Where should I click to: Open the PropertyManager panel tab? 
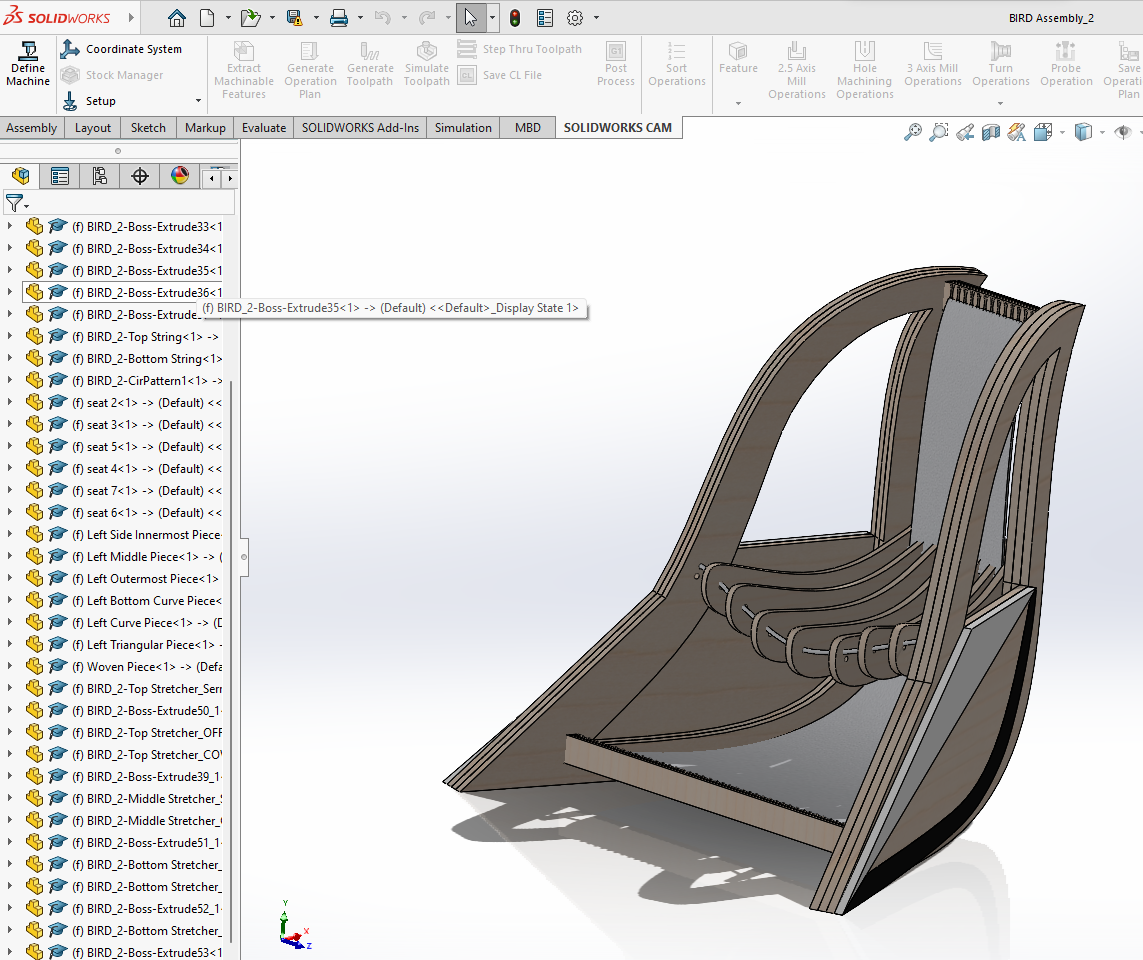pos(60,177)
